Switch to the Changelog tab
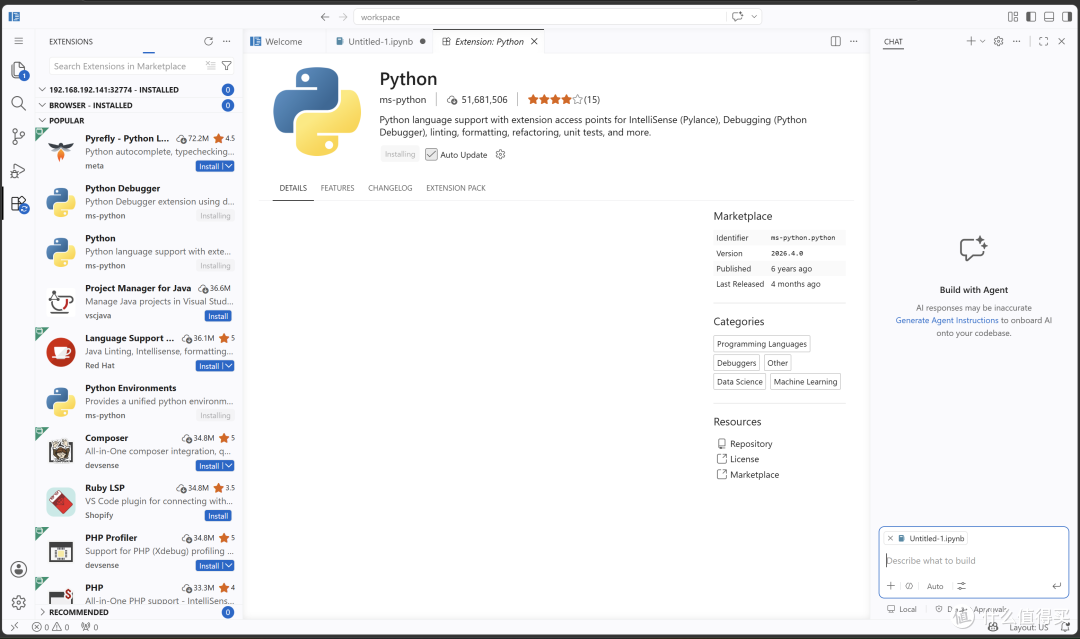The height and width of the screenshot is (639, 1080). click(390, 188)
